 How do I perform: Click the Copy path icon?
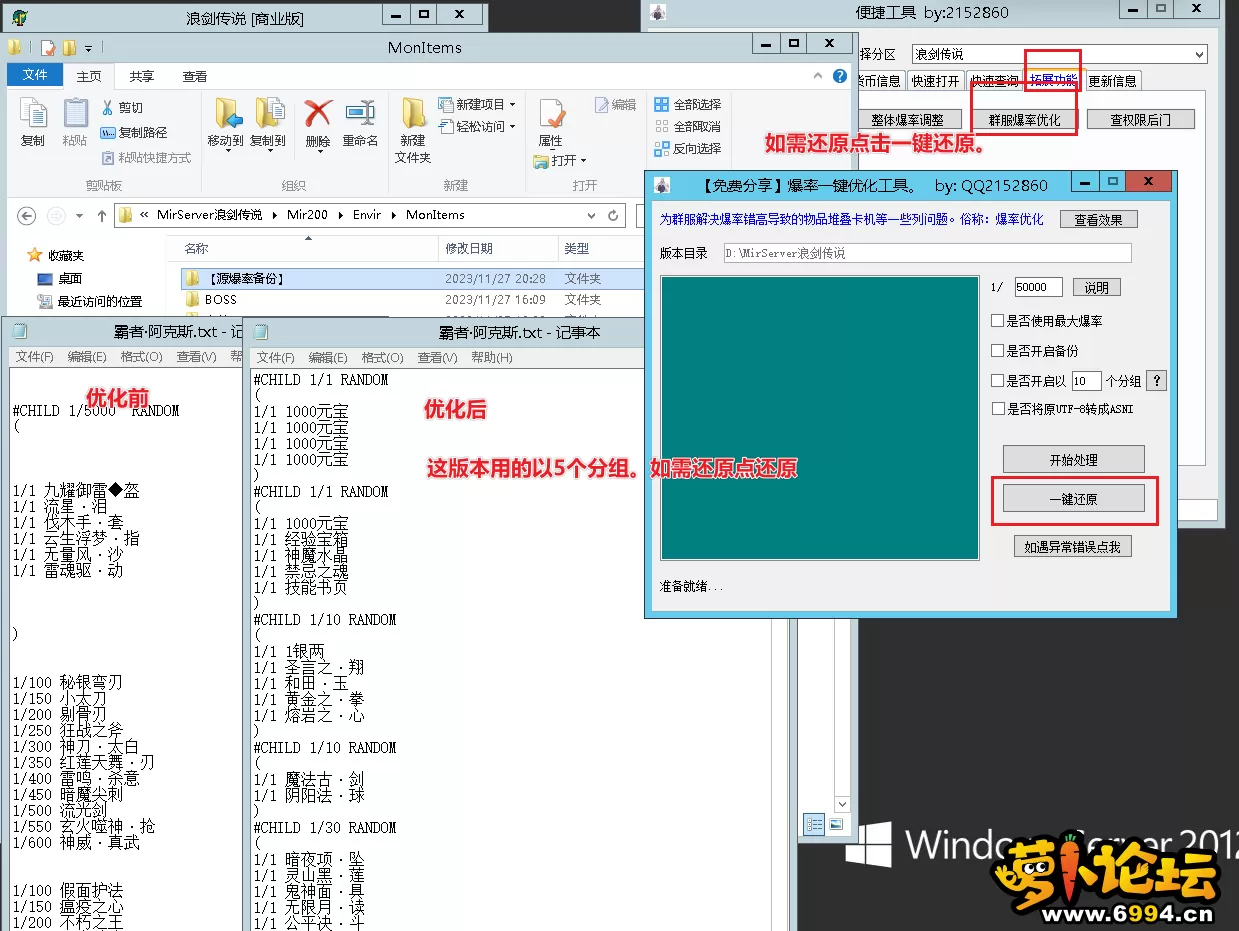108,132
